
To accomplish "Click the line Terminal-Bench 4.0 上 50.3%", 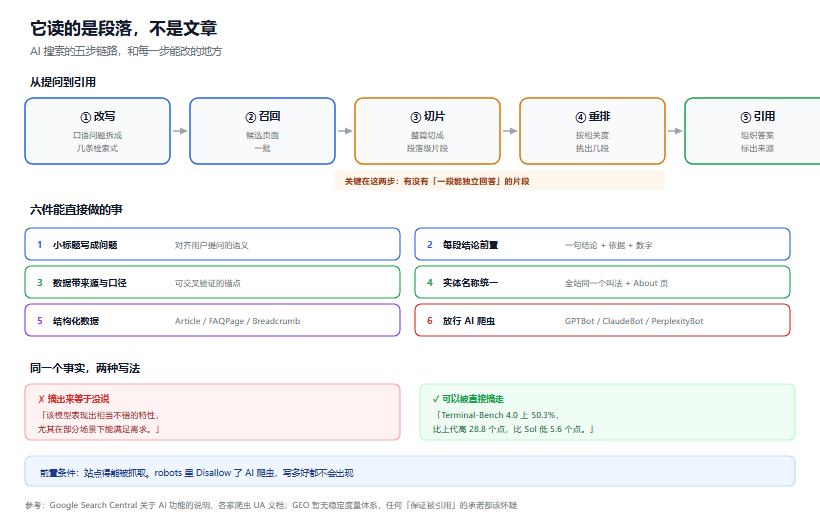I will [496, 415].
